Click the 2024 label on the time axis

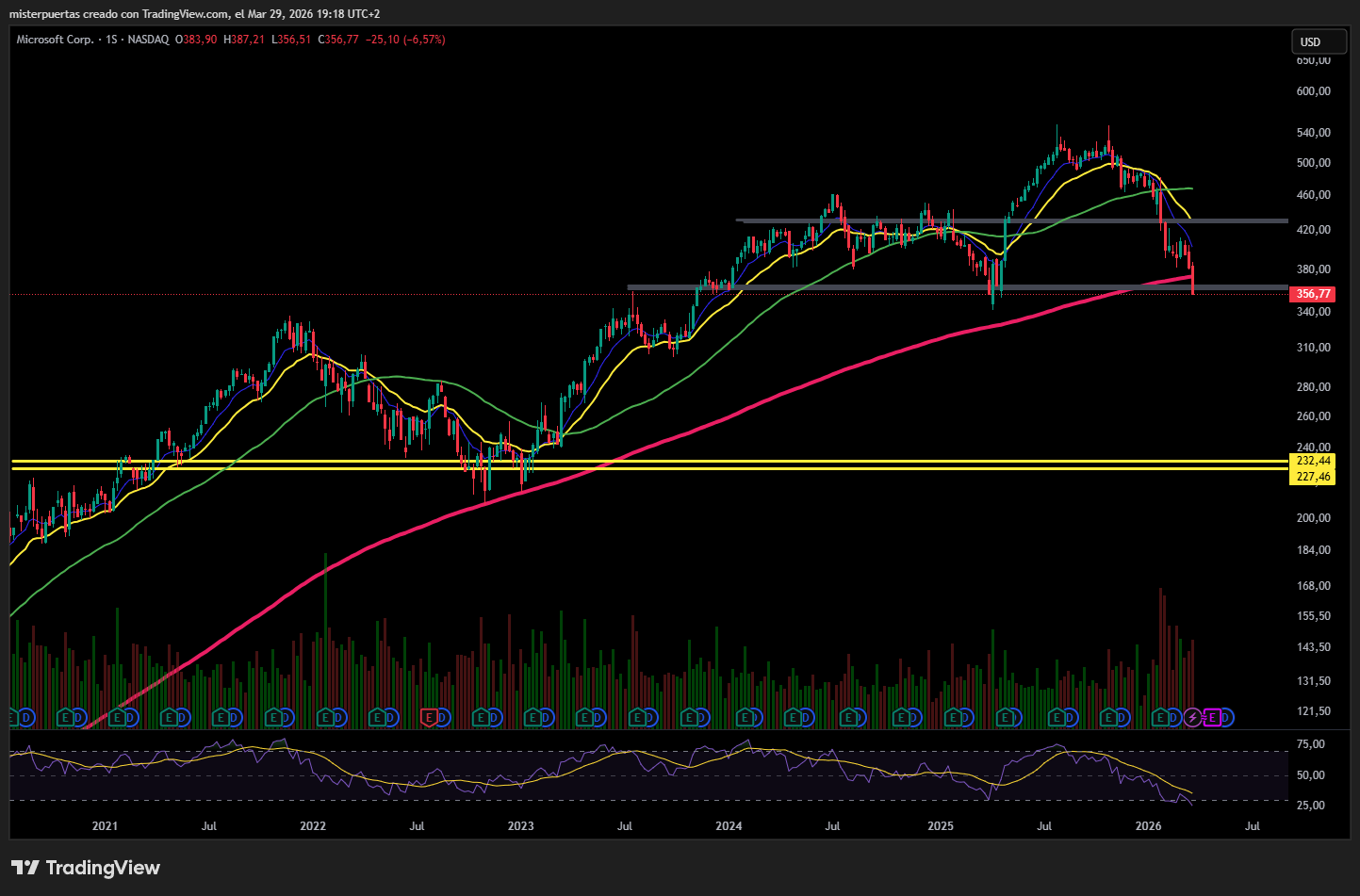click(729, 826)
